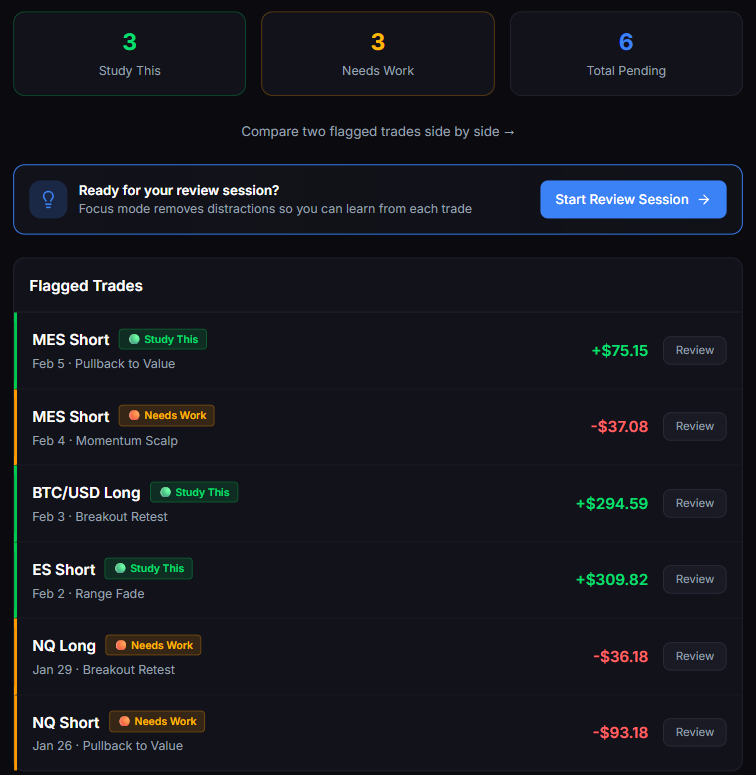Click Study This badge on Feb 5 trade

pos(163,339)
